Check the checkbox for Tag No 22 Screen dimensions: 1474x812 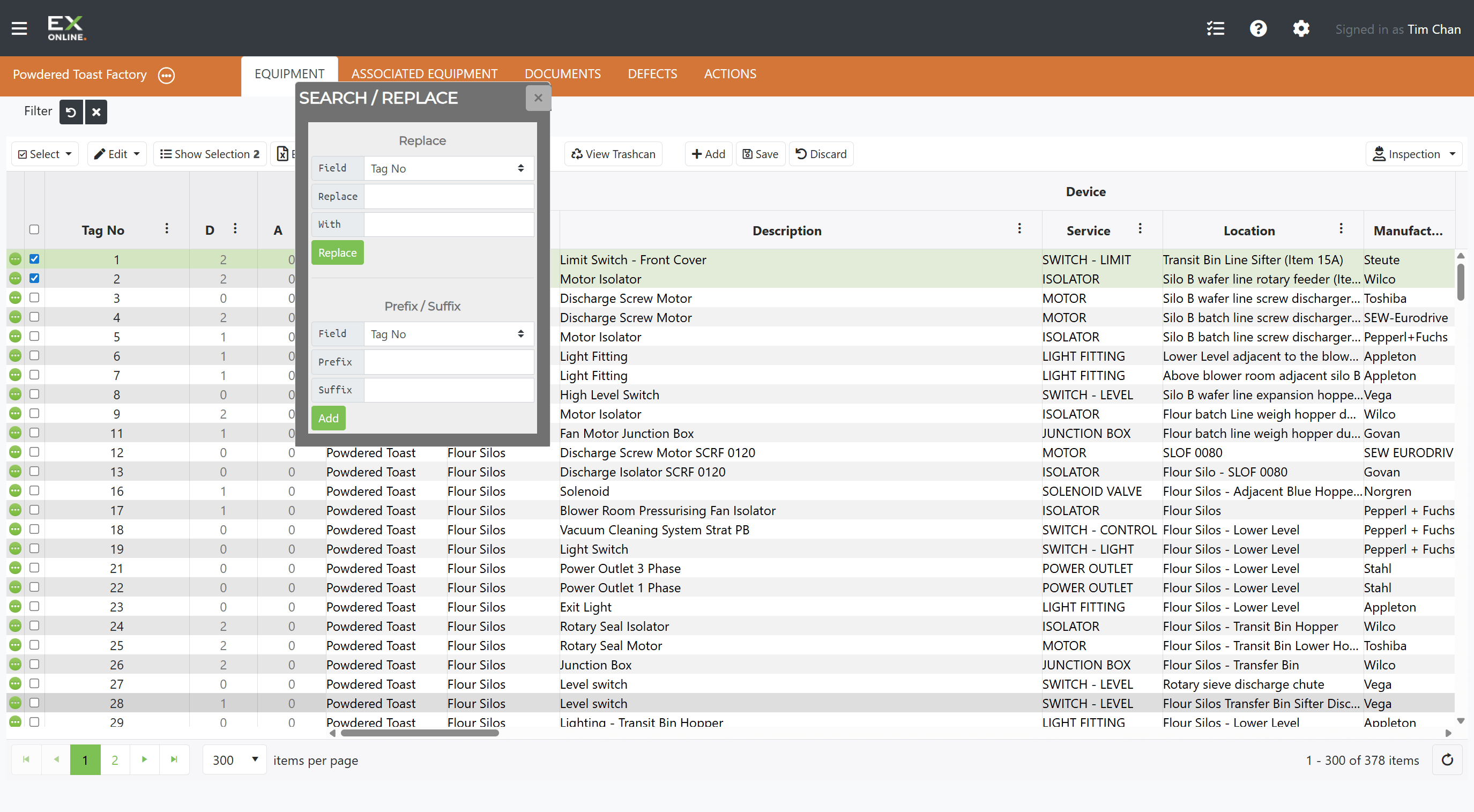[x=34, y=586]
